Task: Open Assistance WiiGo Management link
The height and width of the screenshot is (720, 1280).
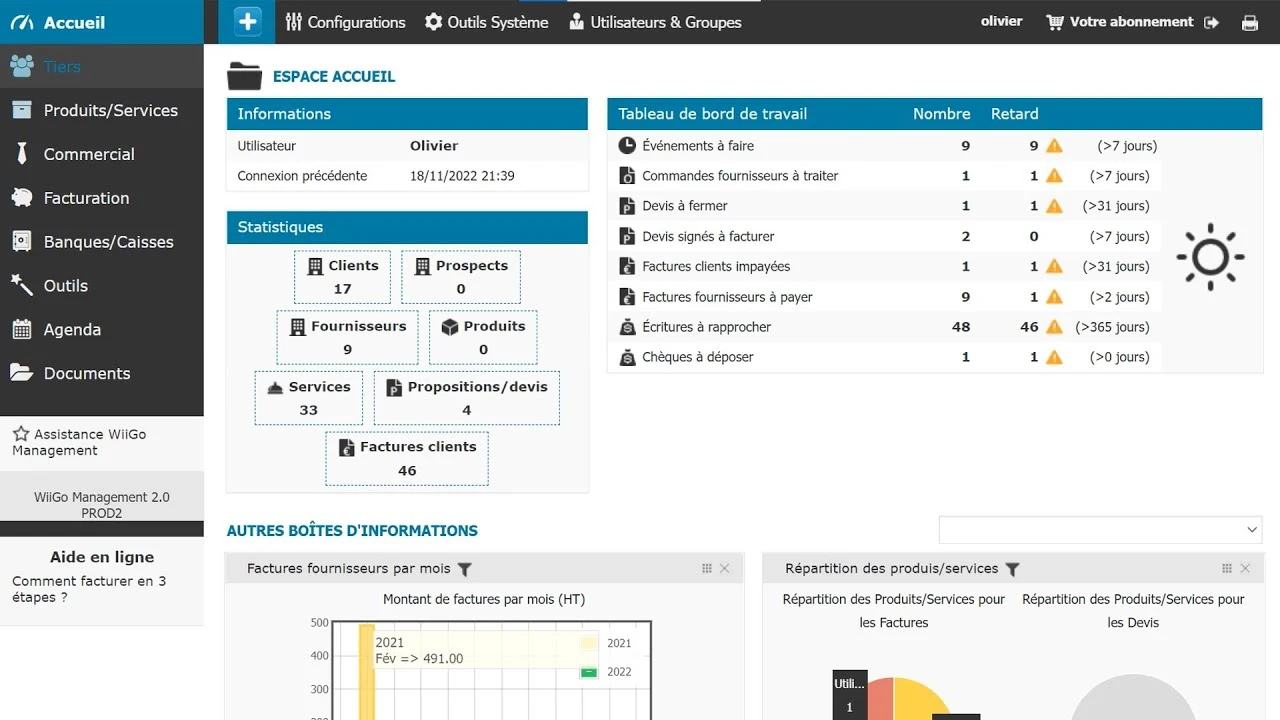Action: coord(80,442)
